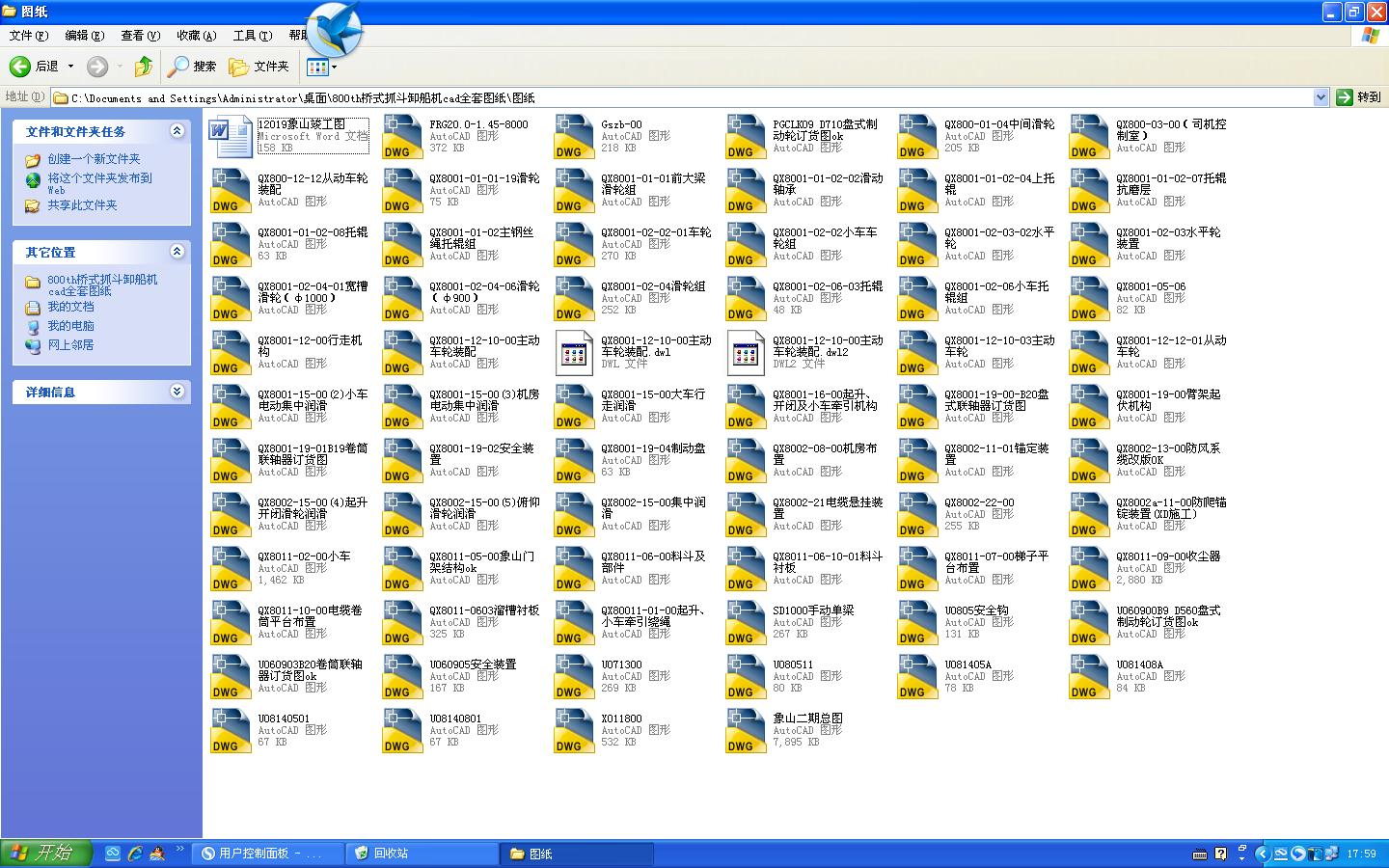
Task: Open the on-screen keyboard icon on the language bar
Action: pyautogui.click(x=1200, y=854)
